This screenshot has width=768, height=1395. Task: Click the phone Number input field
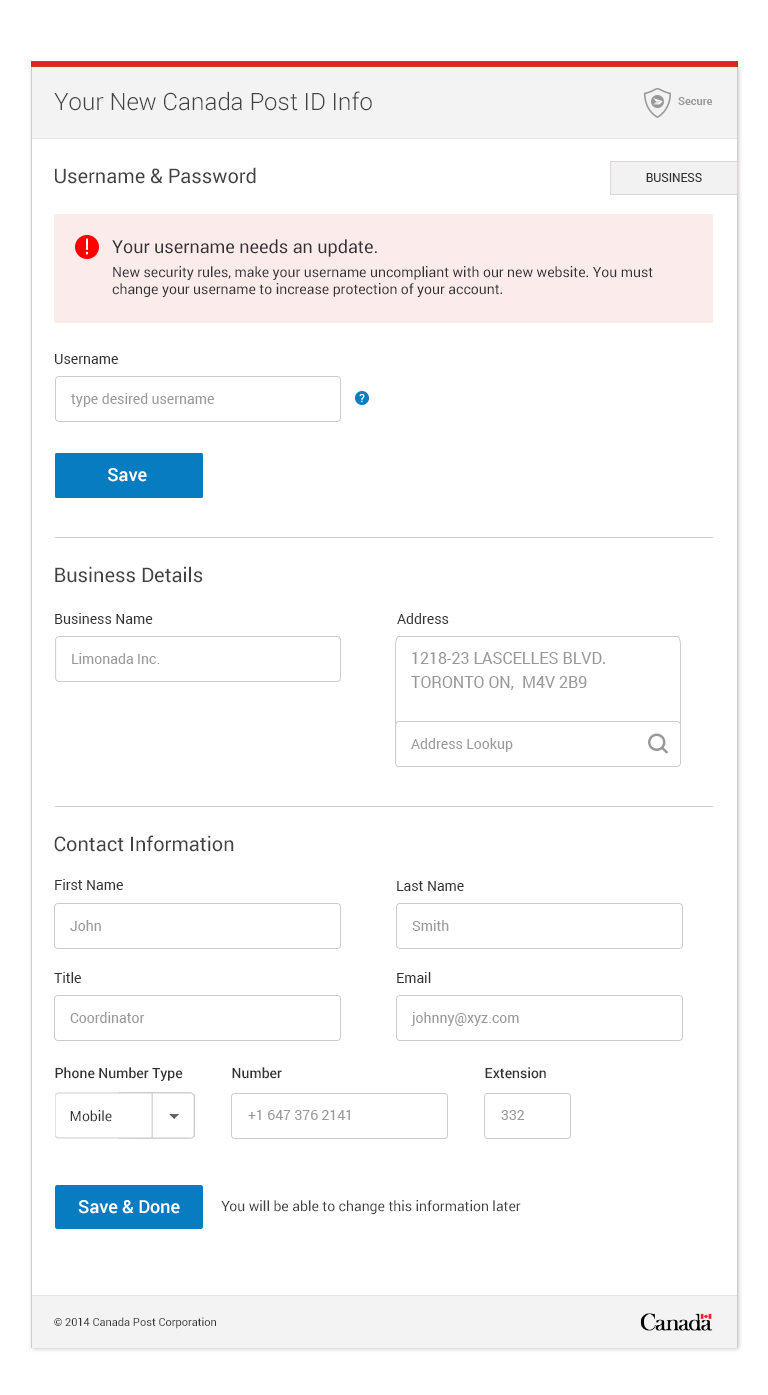pos(339,1116)
